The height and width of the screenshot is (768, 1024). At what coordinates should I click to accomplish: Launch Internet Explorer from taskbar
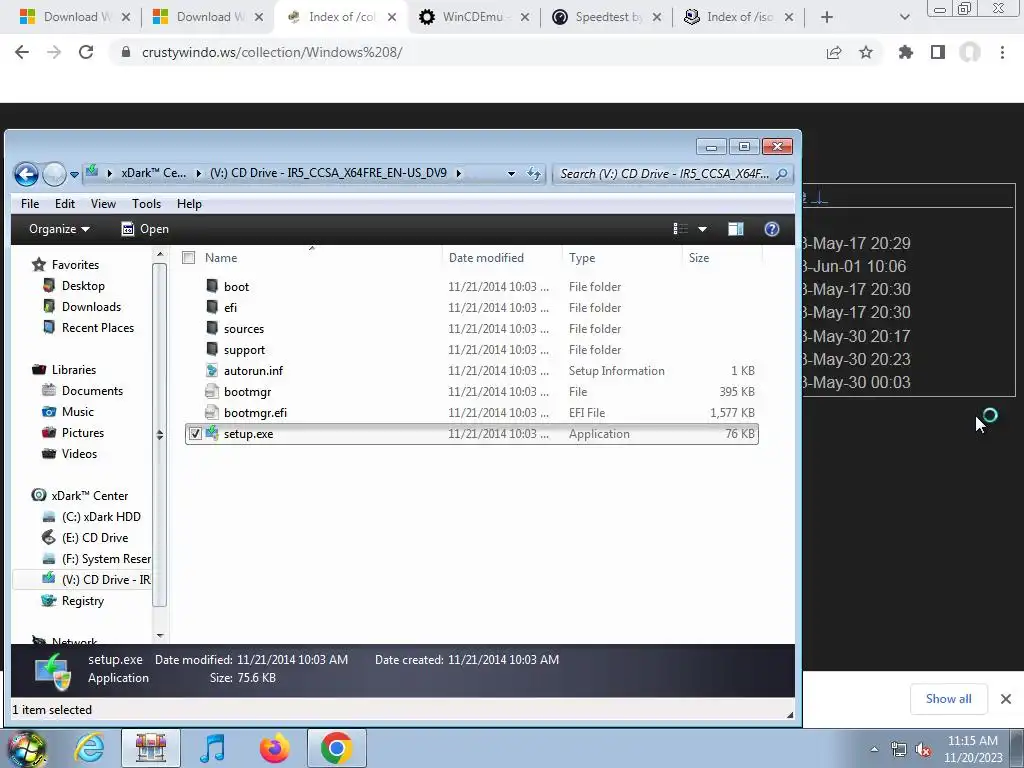(x=89, y=748)
